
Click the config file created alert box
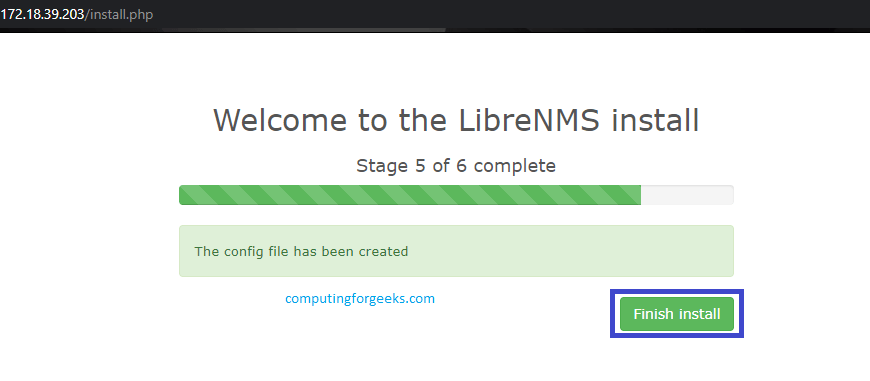coord(456,251)
